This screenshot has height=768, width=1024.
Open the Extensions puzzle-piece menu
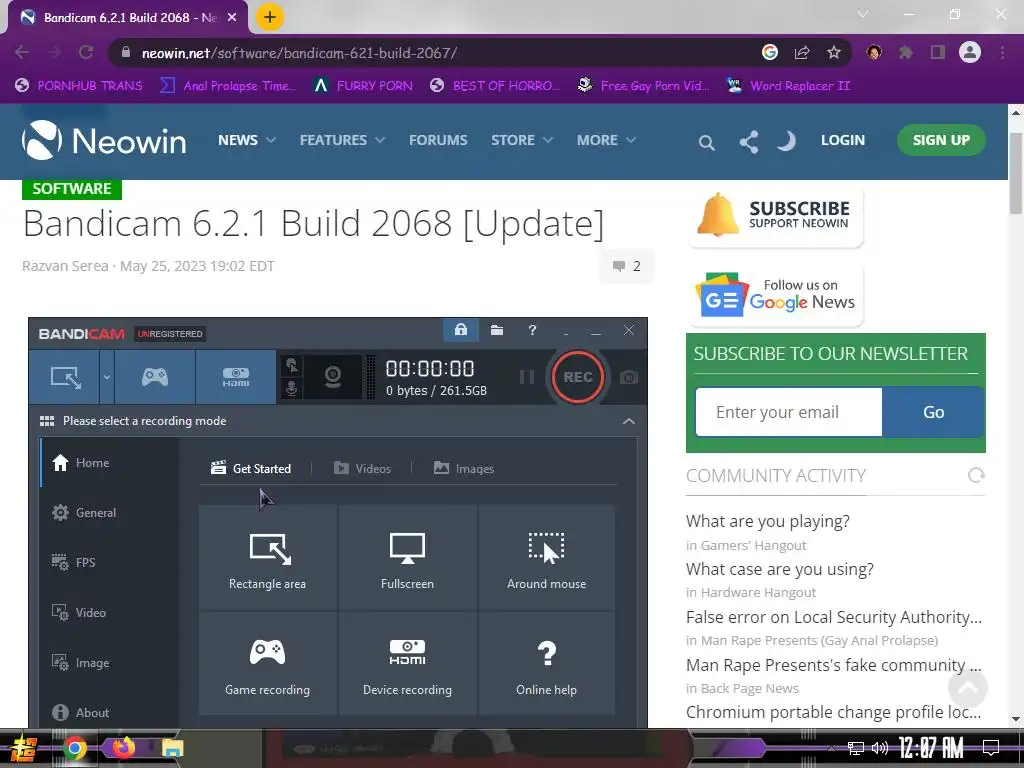906,52
